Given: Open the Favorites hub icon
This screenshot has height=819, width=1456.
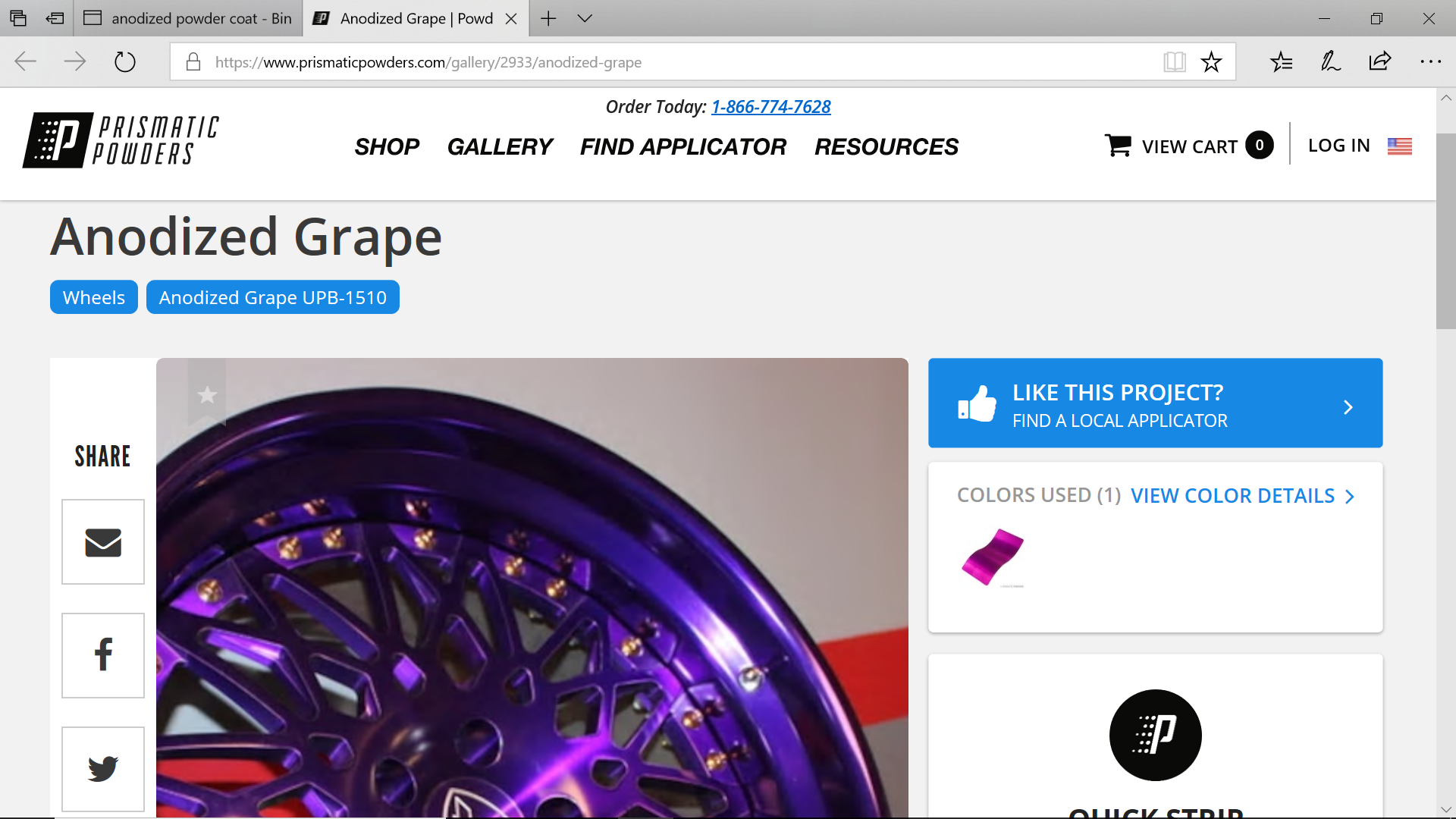Looking at the screenshot, I should (x=1282, y=62).
